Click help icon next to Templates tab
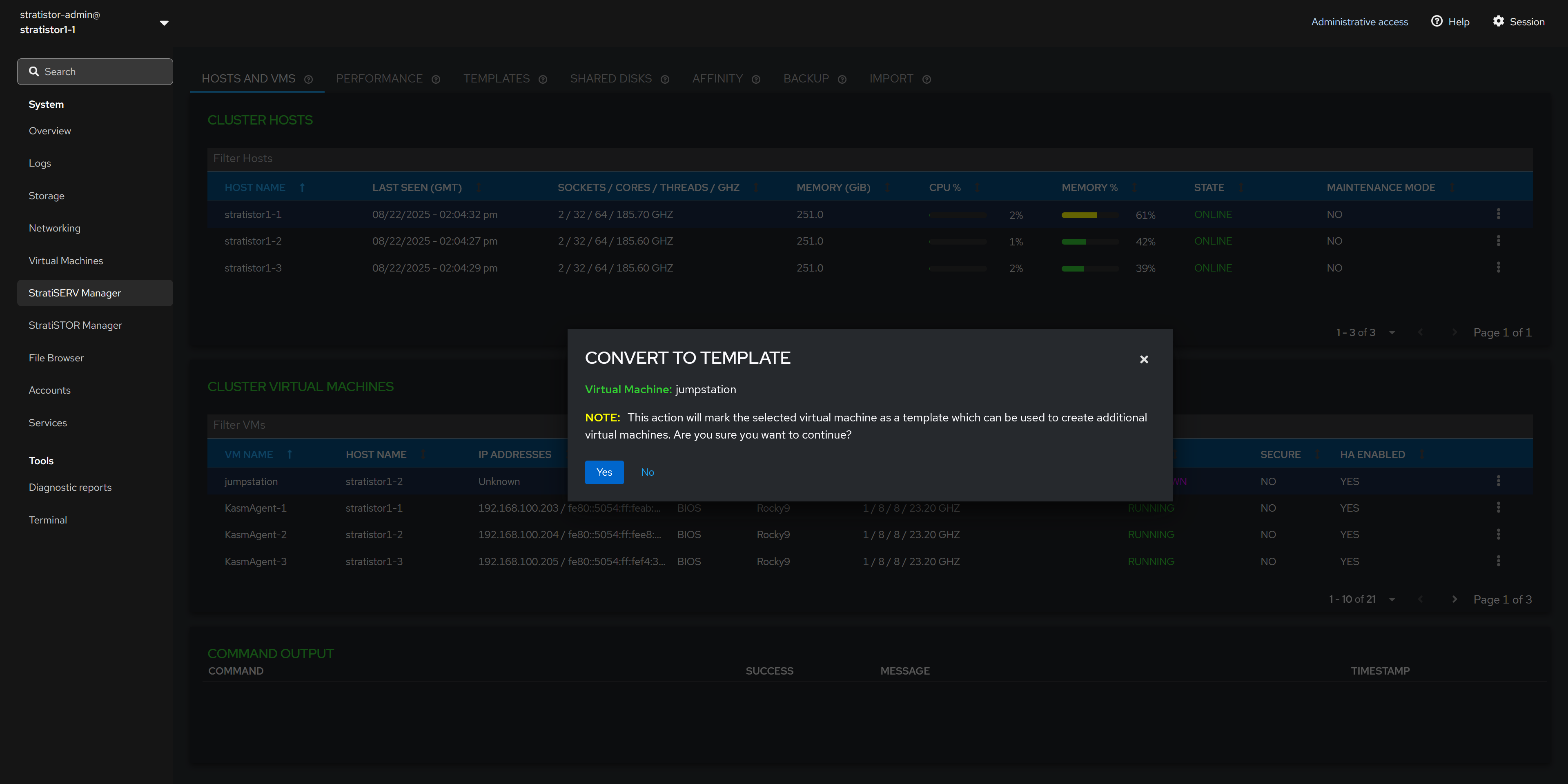Image resolution: width=1568 pixels, height=784 pixels. [x=543, y=80]
